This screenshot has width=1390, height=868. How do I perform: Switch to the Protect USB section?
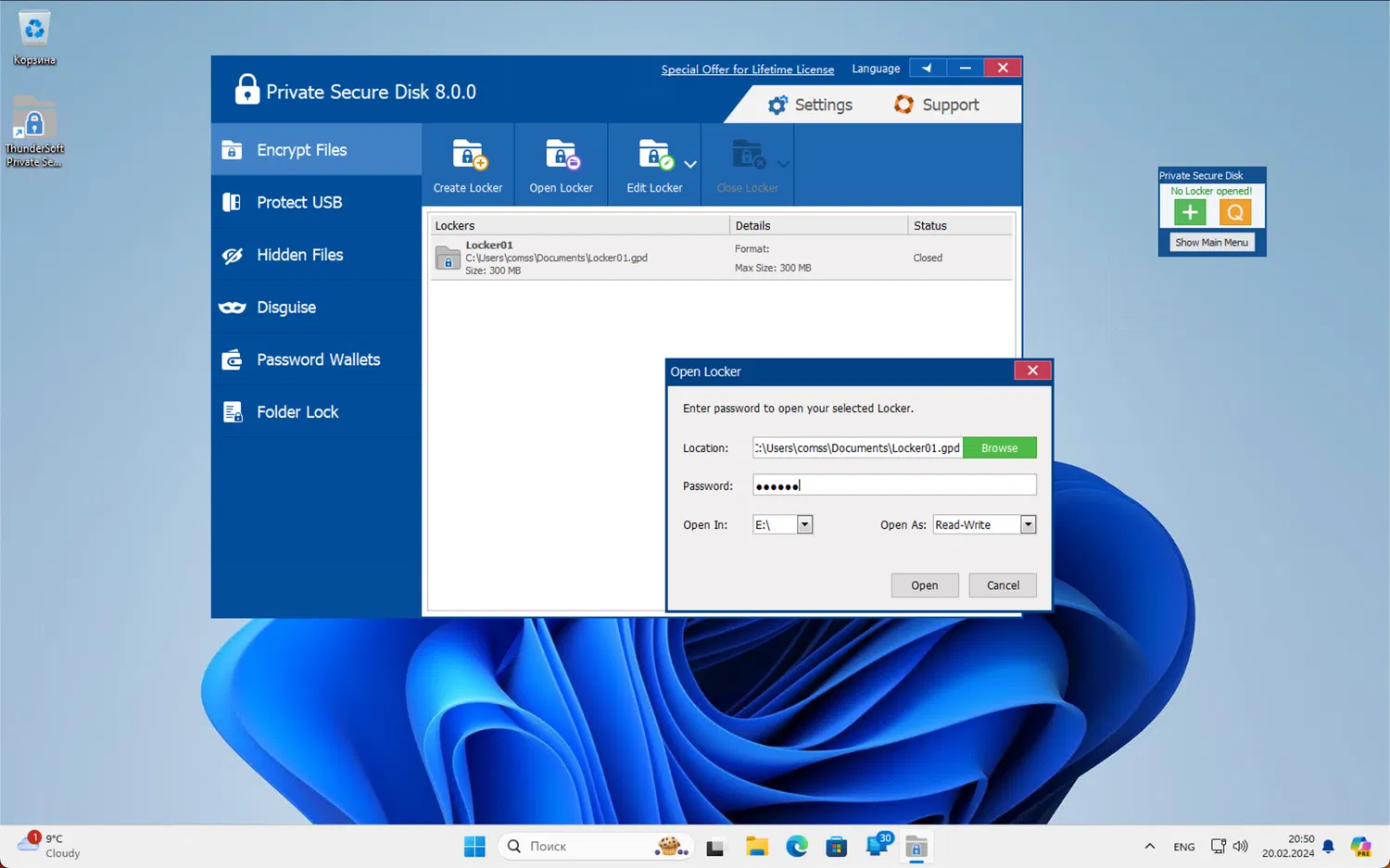point(299,202)
